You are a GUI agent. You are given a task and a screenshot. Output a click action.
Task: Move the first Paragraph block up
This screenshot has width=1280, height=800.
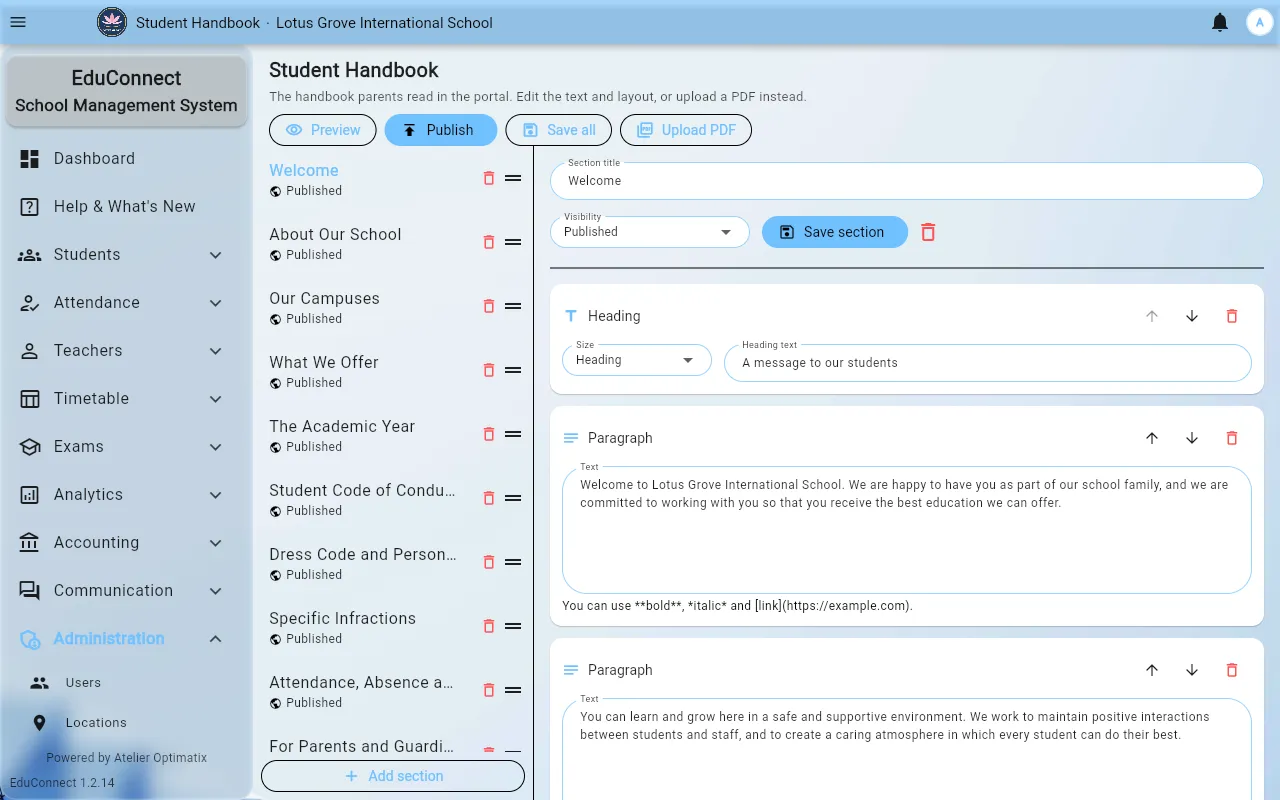[x=1152, y=438]
